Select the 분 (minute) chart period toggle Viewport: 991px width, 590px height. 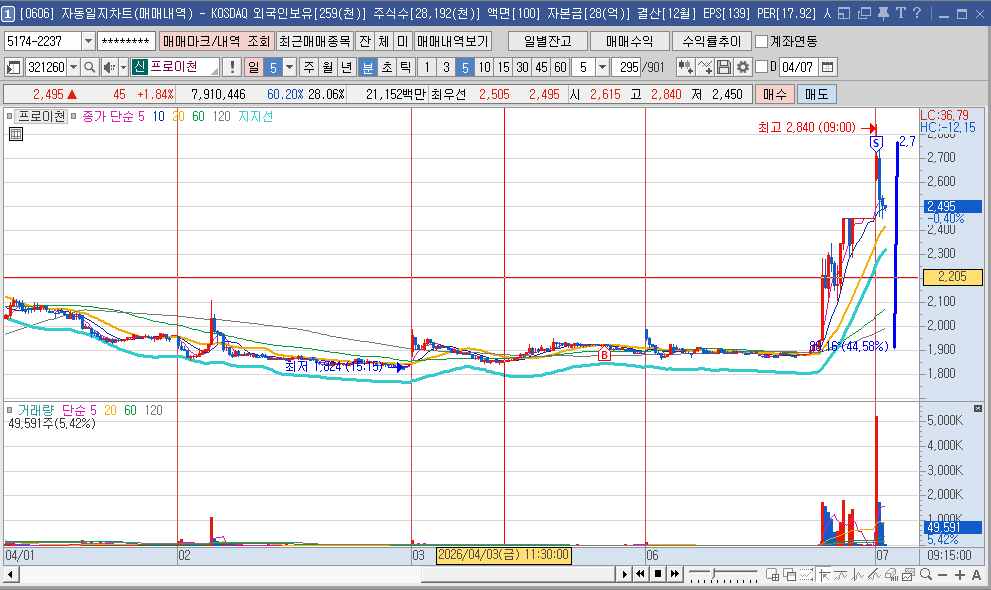click(x=367, y=67)
